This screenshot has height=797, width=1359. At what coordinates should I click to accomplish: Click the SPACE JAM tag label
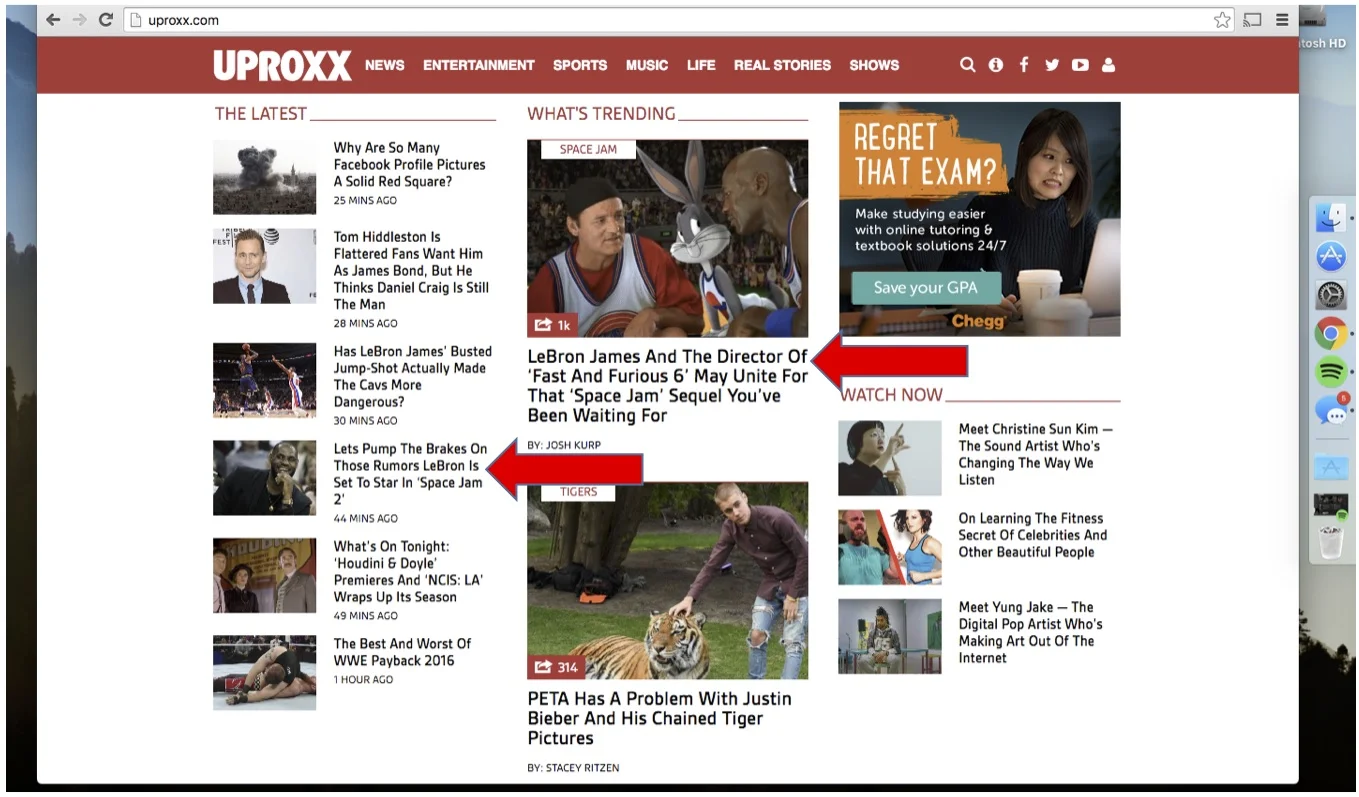[588, 149]
